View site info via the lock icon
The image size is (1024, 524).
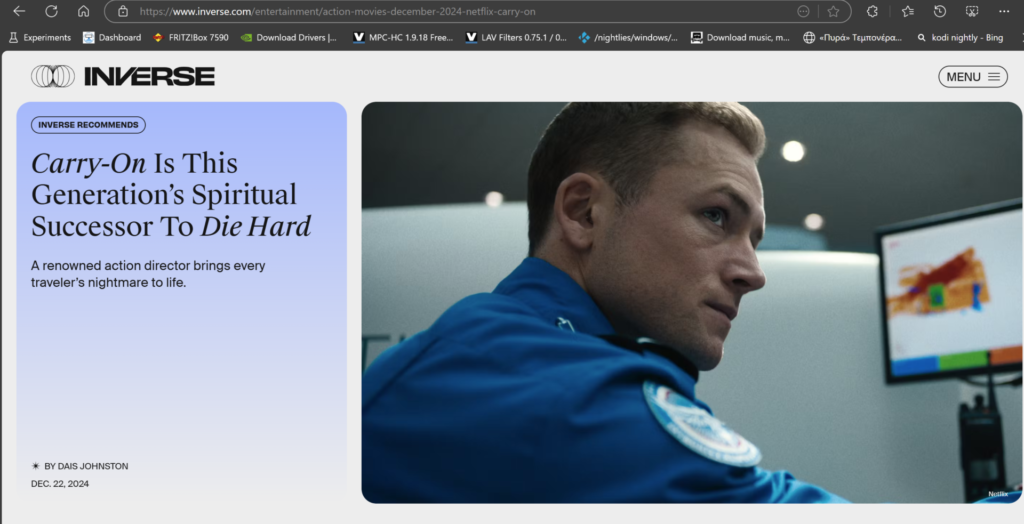tap(123, 11)
